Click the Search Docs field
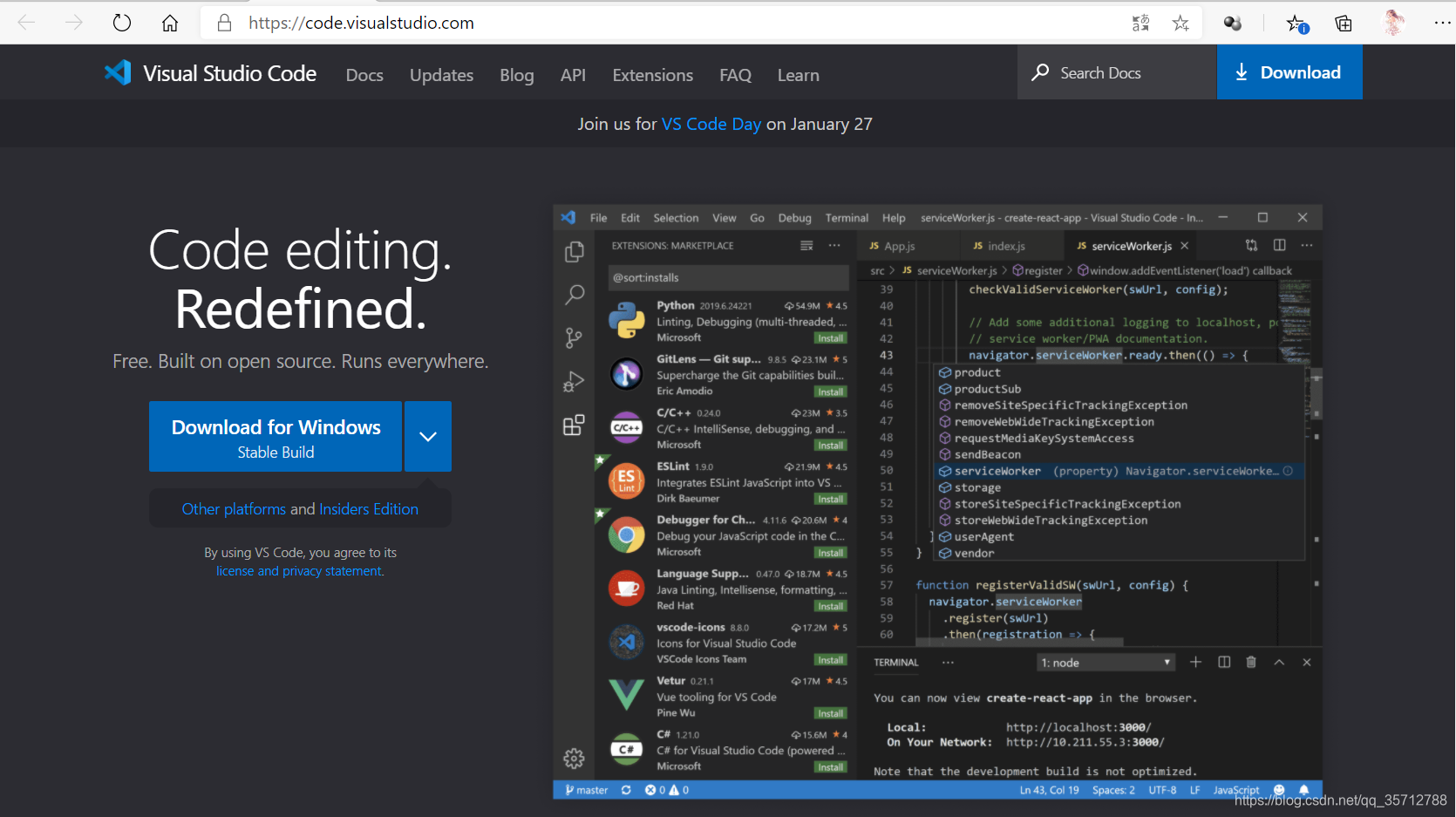This screenshot has width=1456, height=817. [1117, 72]
